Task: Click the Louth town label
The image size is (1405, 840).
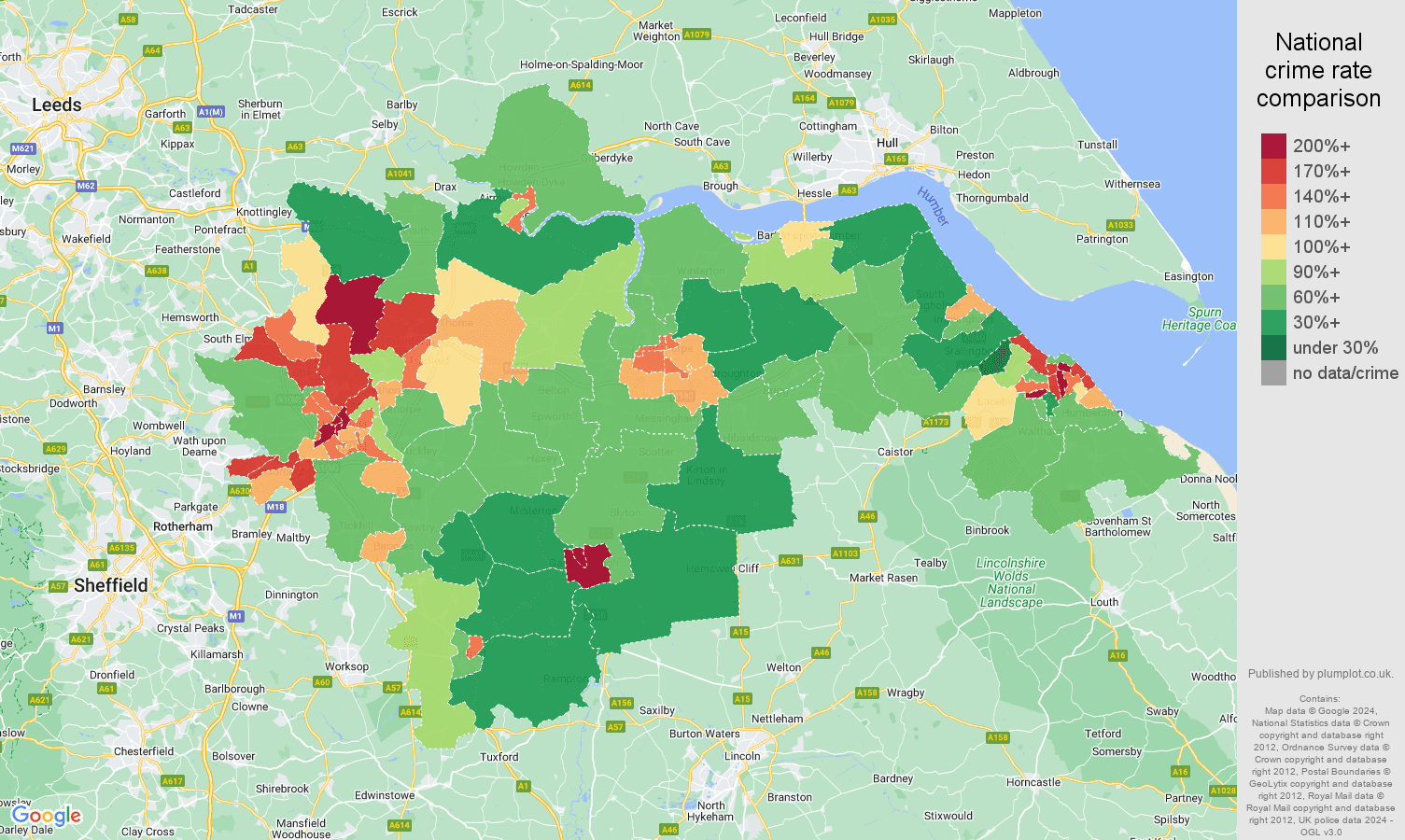Action: click(1104, 602)
